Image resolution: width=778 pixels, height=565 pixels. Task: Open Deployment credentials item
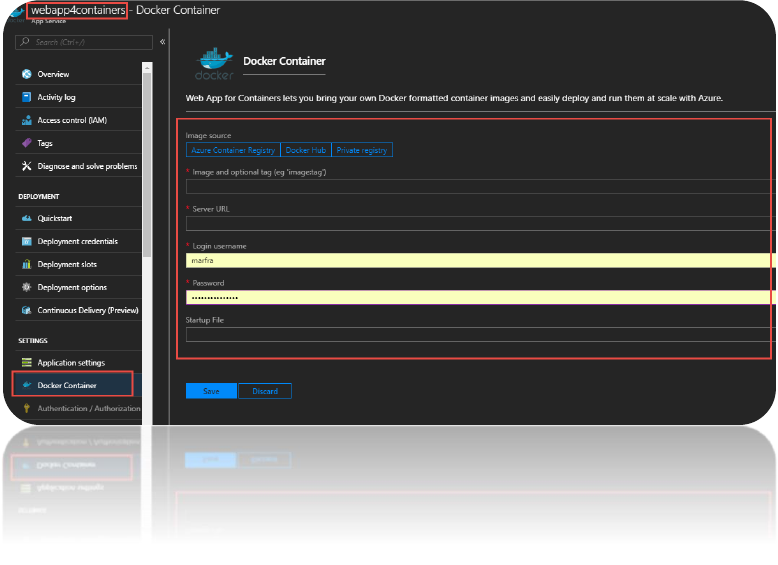pyautogui.click(x=78, y=241)
